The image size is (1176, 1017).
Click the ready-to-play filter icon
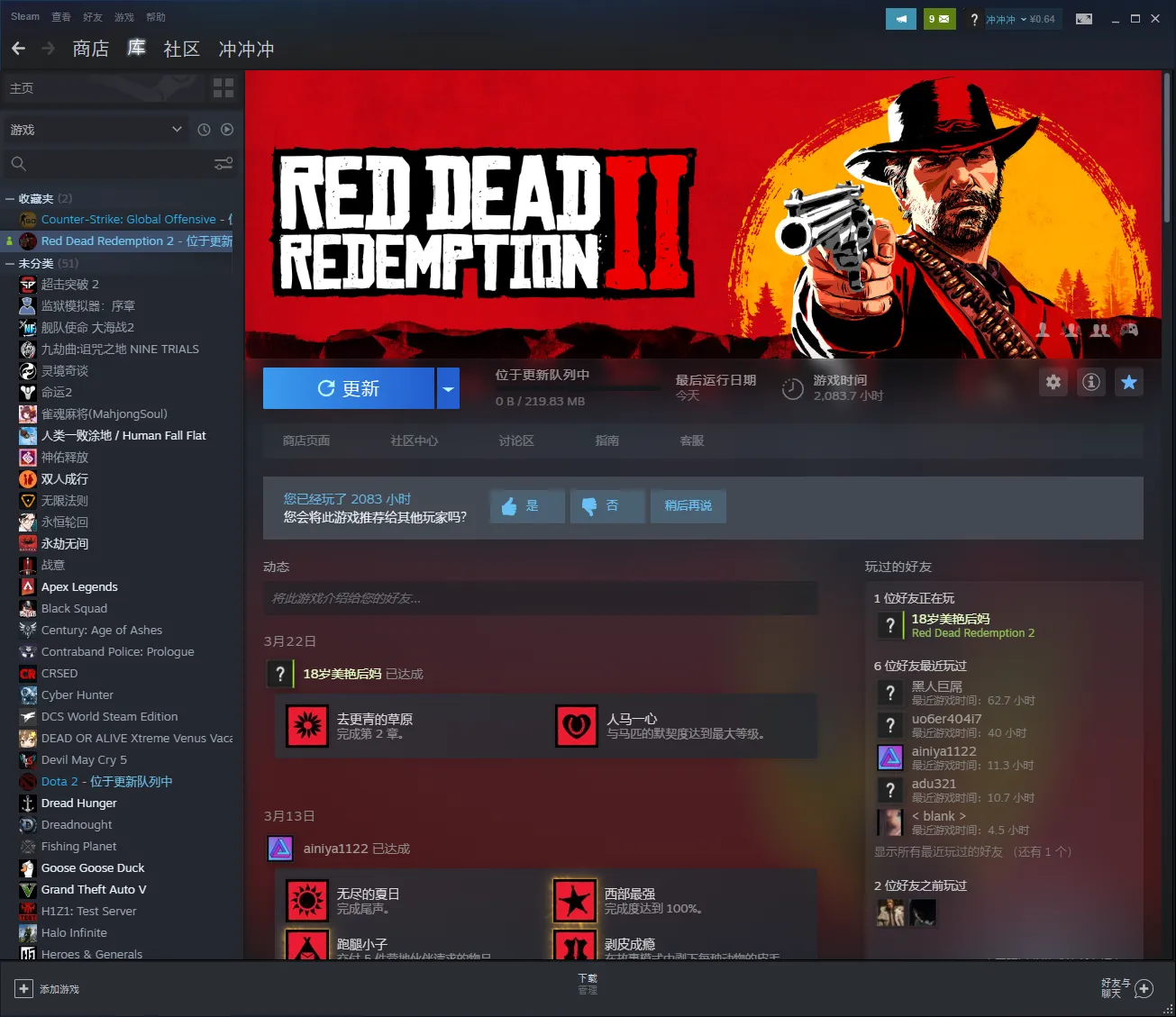click(x=227, y=130)
